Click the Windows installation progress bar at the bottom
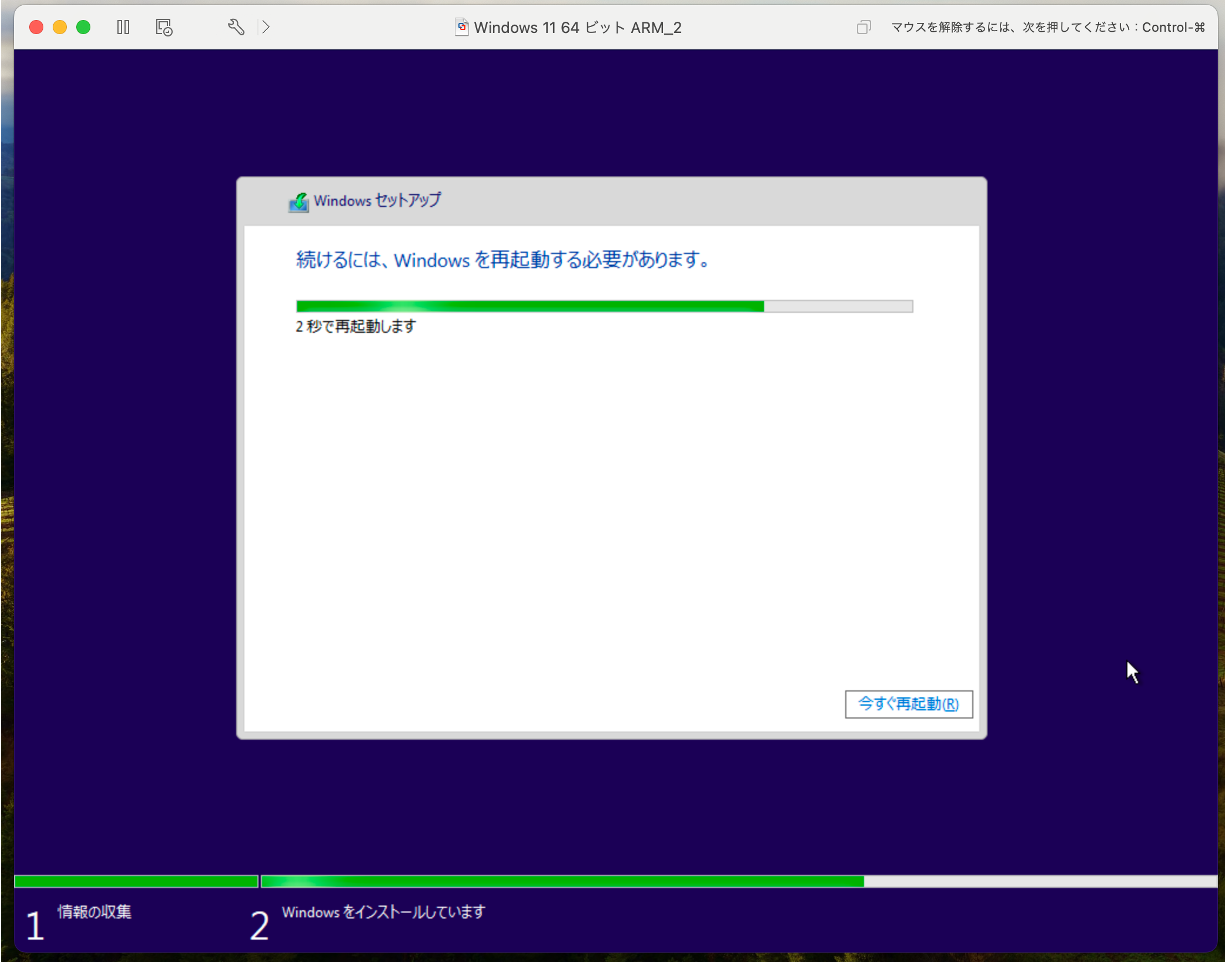This screenshot has height=962, width=1226. tap(739, 881)
